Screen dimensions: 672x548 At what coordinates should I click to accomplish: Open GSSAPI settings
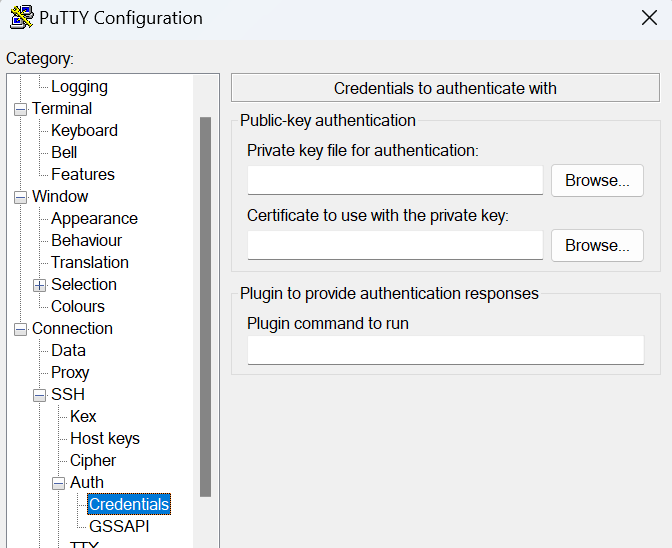119,527
